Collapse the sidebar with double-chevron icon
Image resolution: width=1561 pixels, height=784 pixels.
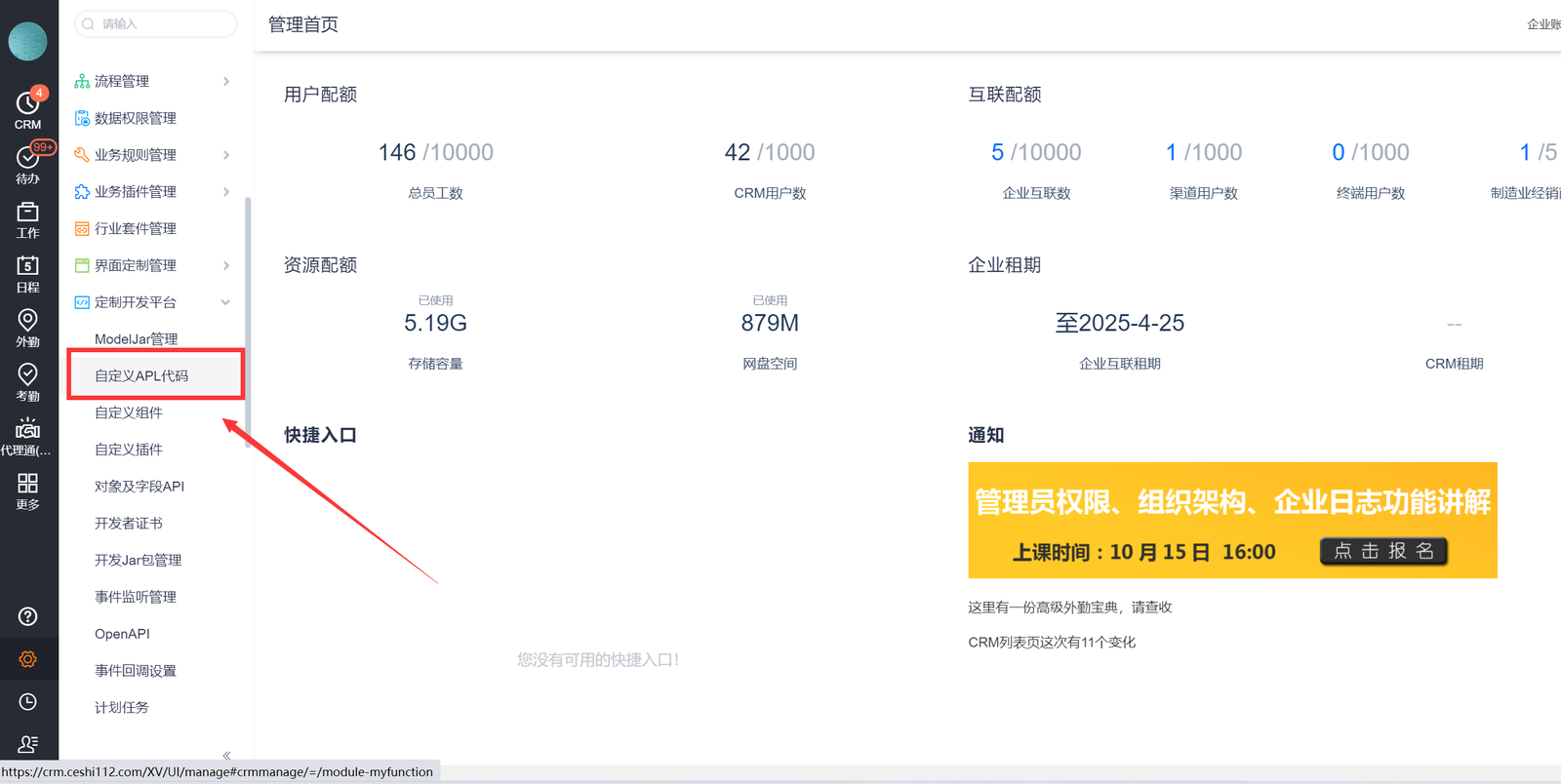[226, 756]
